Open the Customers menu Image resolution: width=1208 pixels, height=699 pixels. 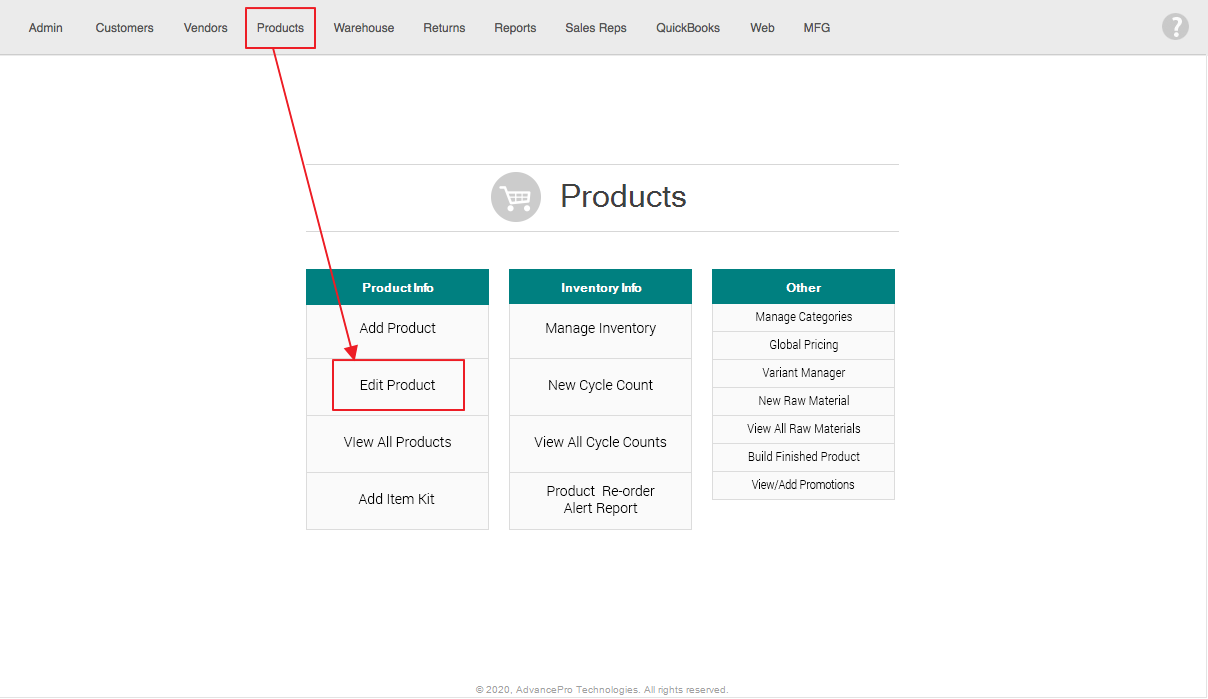[125, 28]
